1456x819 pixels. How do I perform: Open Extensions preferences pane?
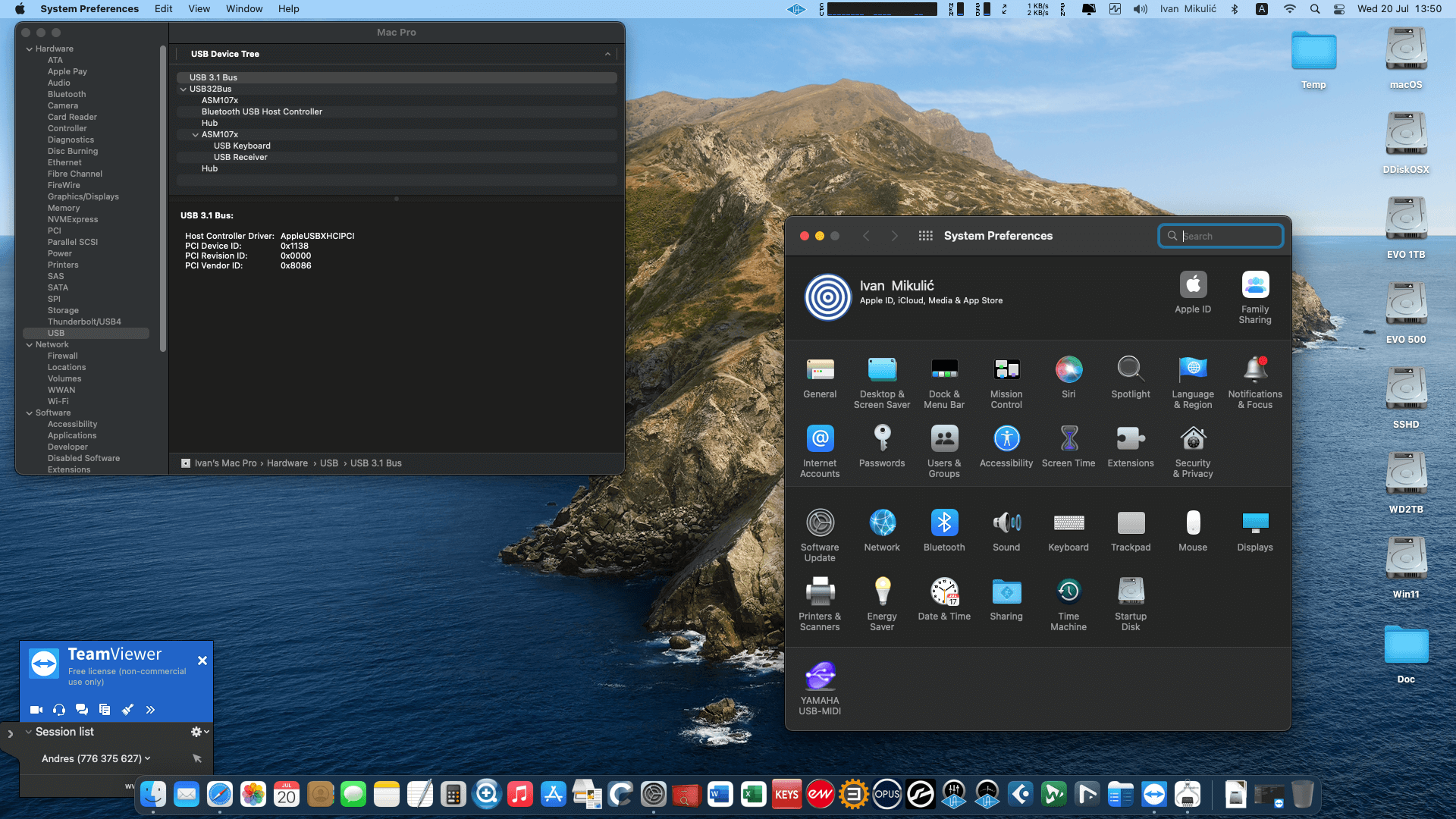(1131, 447)
